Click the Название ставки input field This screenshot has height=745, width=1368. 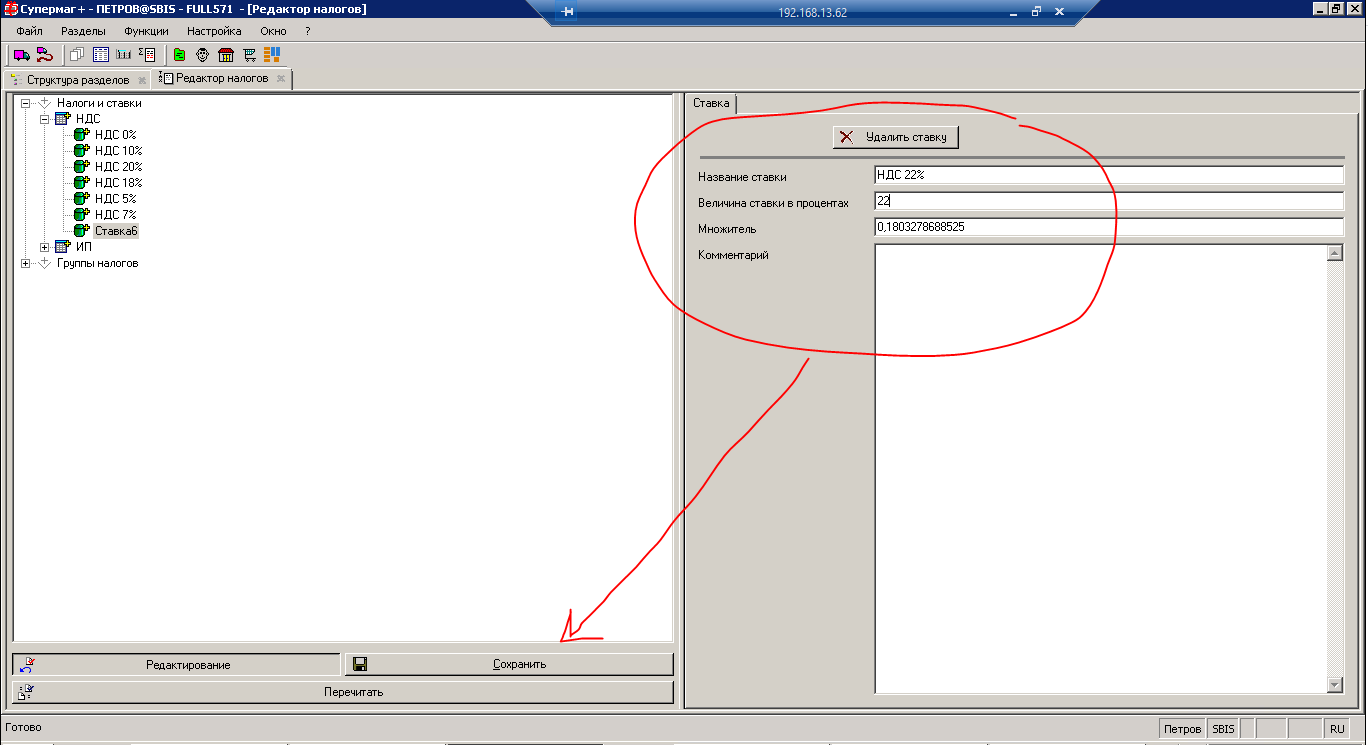click(x=1108, y=176)
